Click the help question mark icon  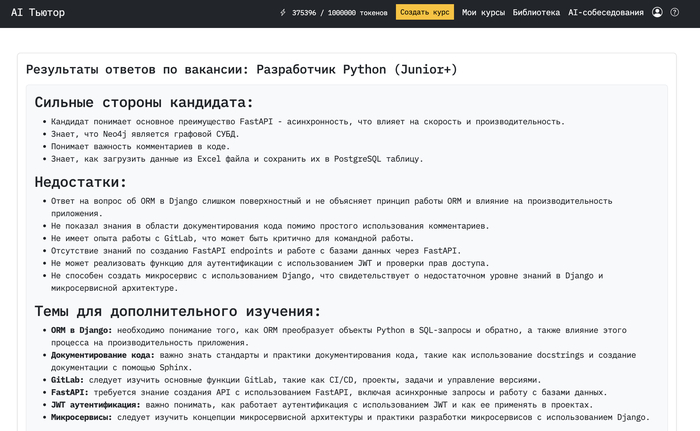pos(673,13)
